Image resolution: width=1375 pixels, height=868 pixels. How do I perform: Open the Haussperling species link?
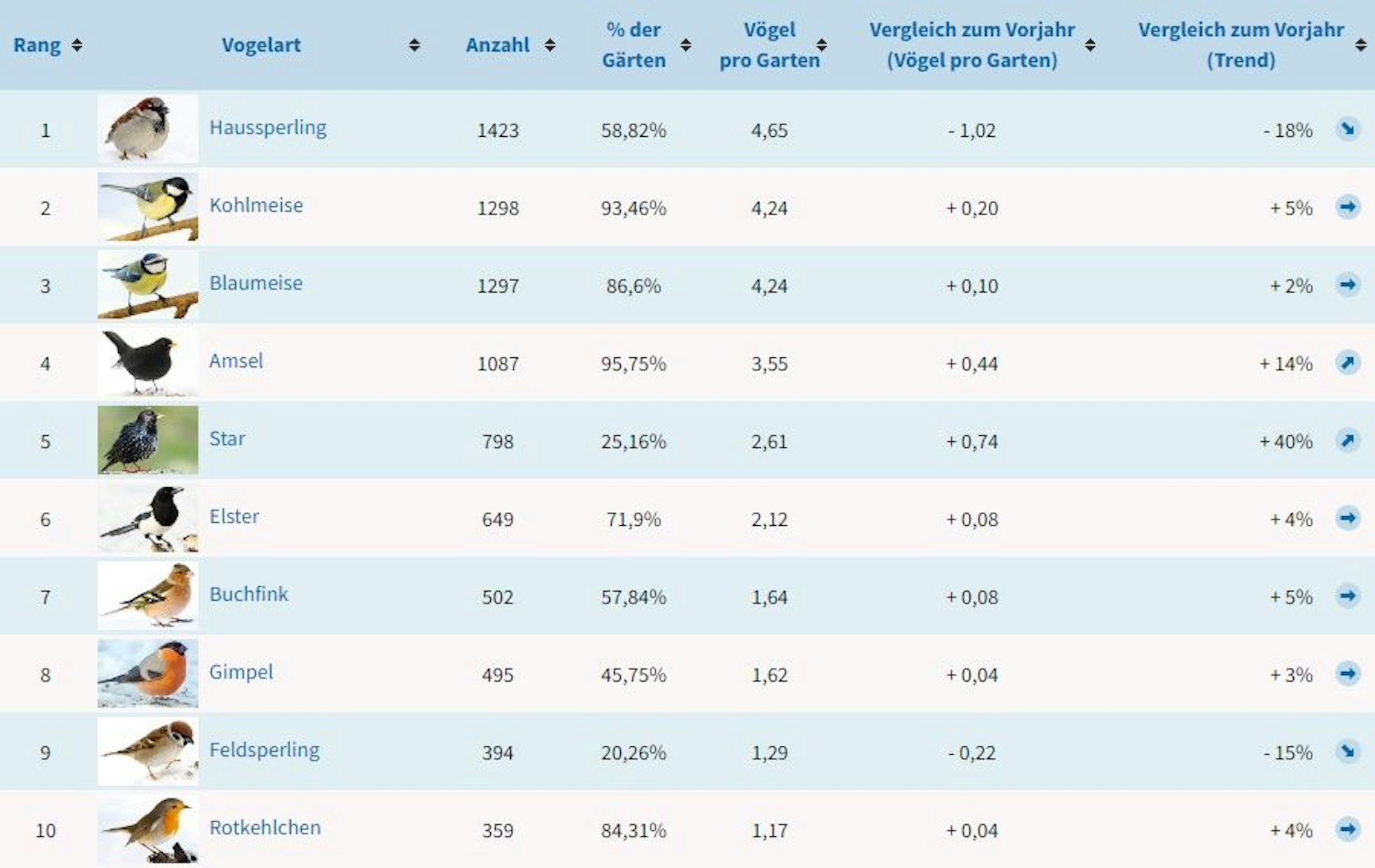267,128
